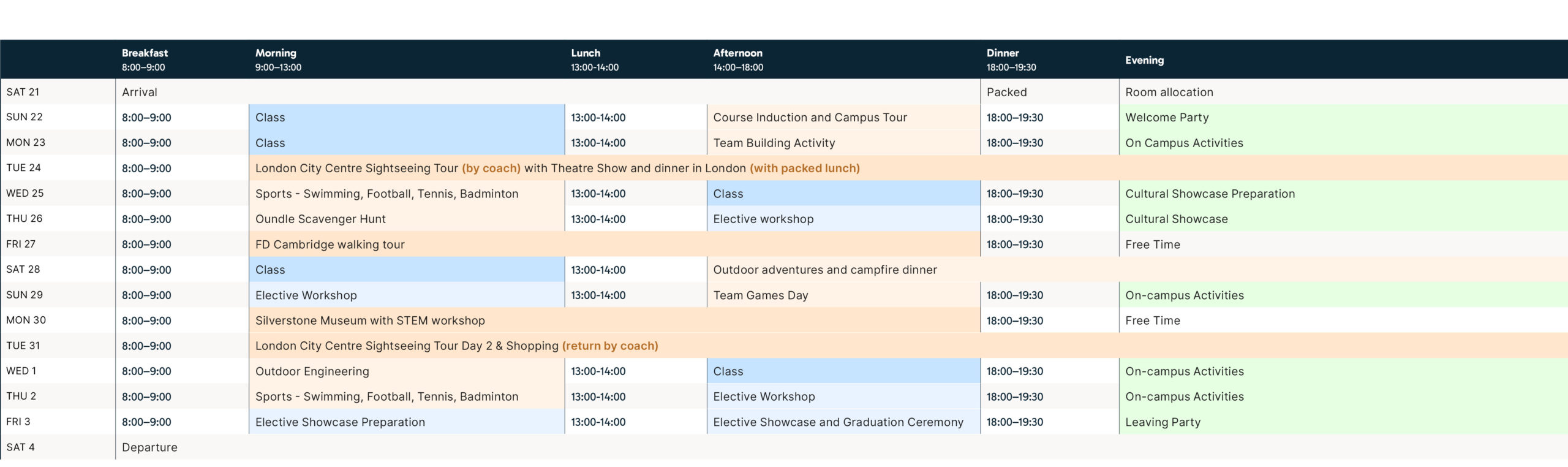This screenshot has height=467, width=1568.
Task: Click Silverstone Museum with STEM workshop
Action: [x=370, y=321]
